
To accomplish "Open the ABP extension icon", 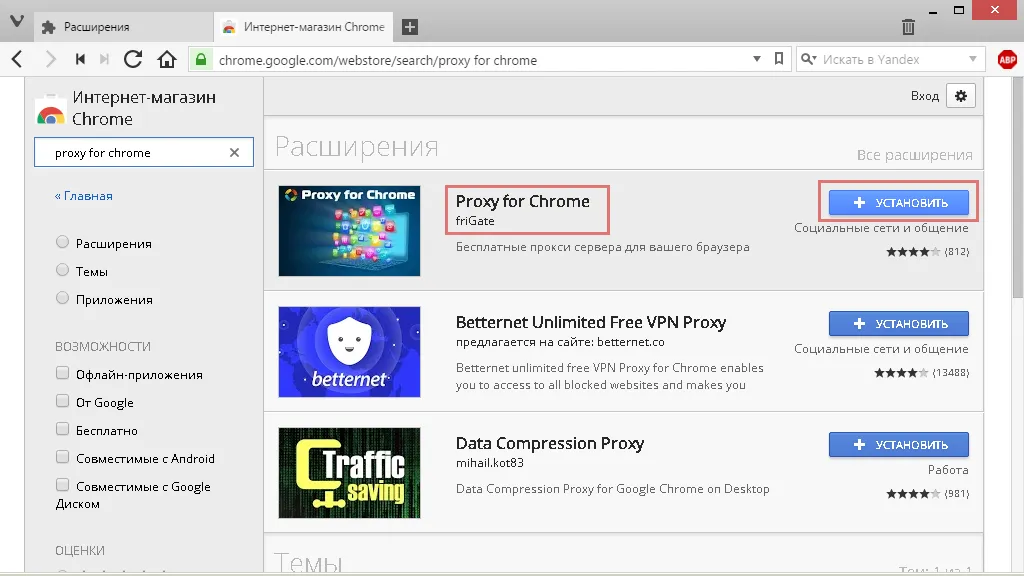I will (1008, 59).
